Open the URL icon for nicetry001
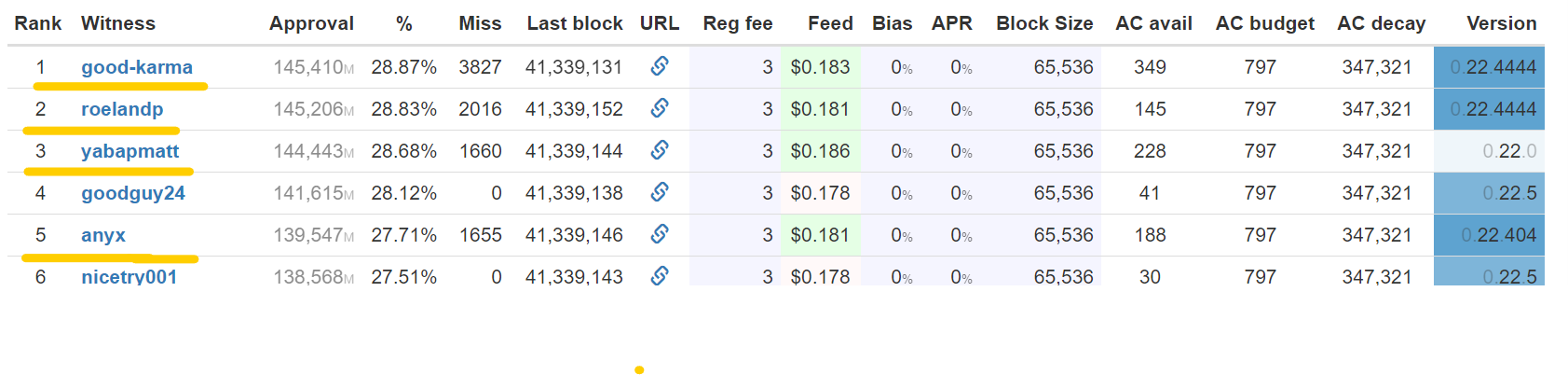This screenshot has width=1568, height=375. coord(660,275)
